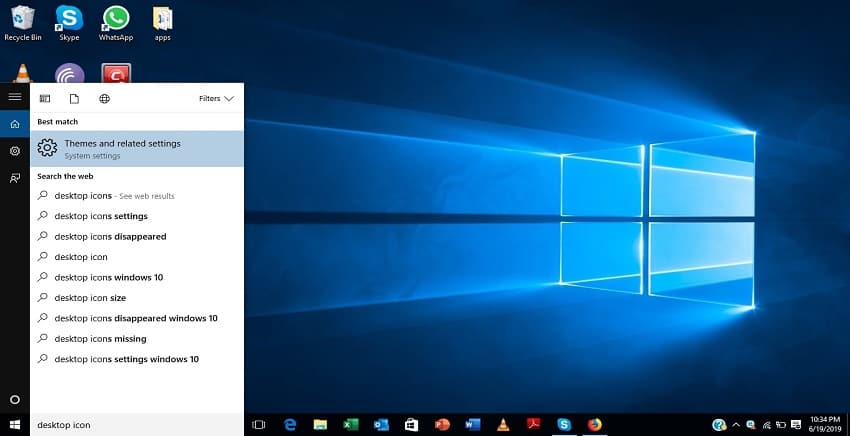Select the Home icon in search sidebar
Image resolution: width=850 pixels, height=436 pixels.
pyautogui.click(x=15, y=124)
